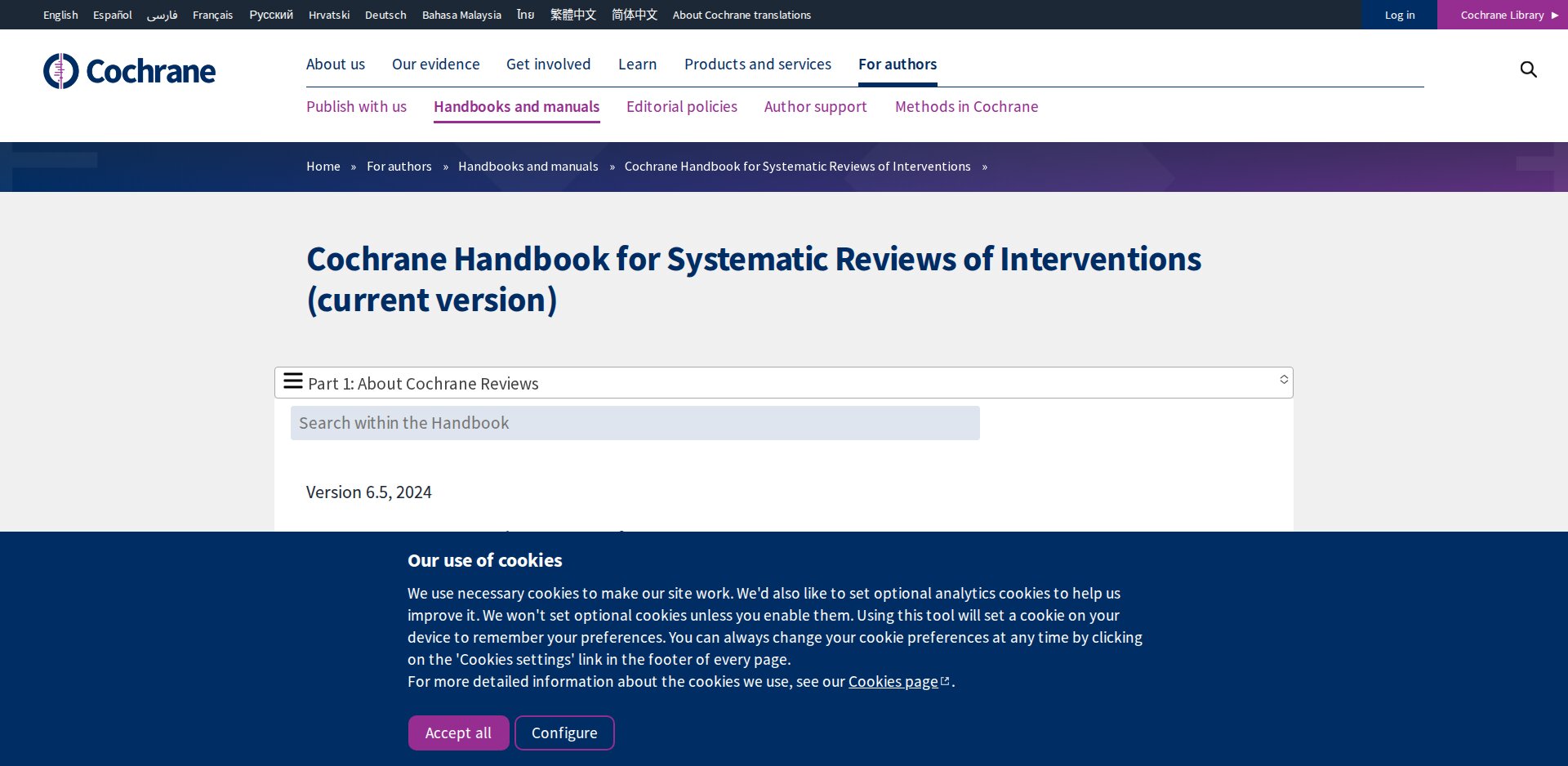Switch language to Simplified Chinese 简体中文

pos(635,15)
